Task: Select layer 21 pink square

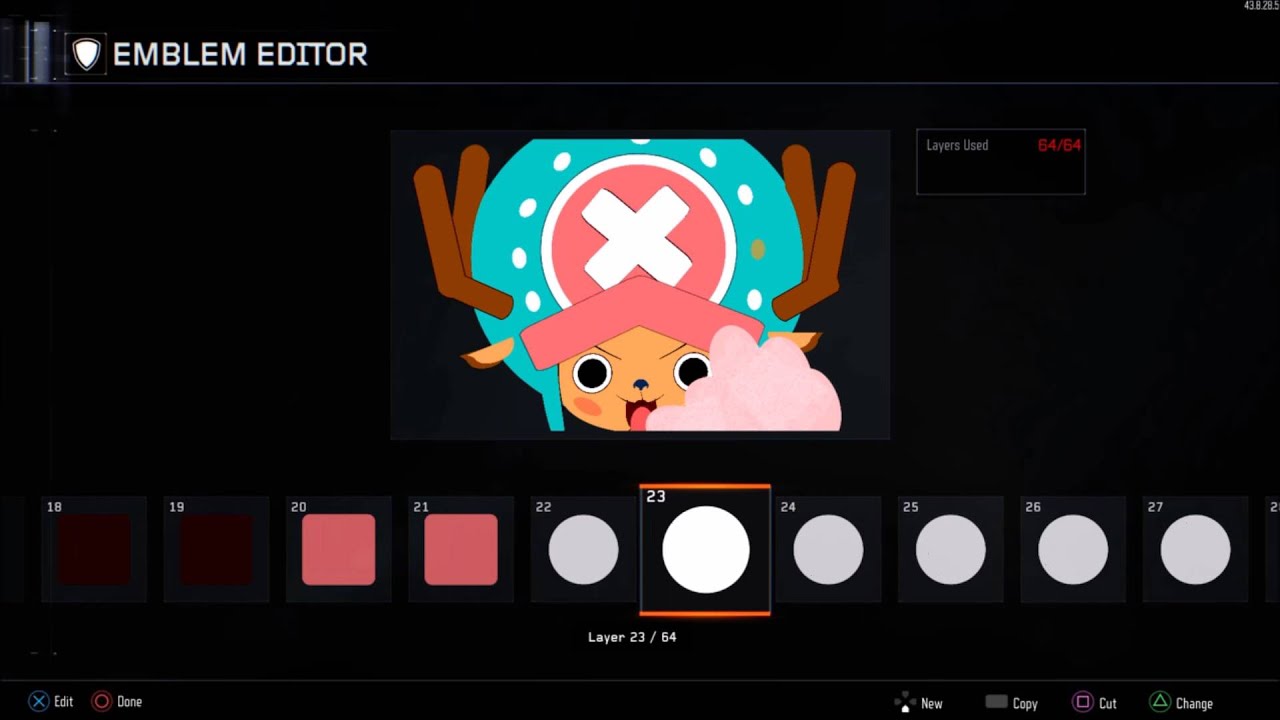Action: 461,549
